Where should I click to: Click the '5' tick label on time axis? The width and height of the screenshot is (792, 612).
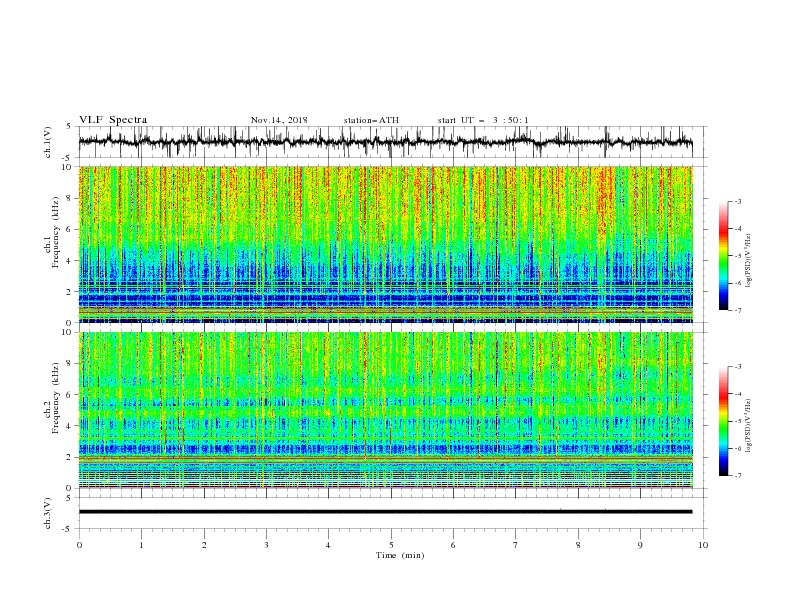click(391, 545)
